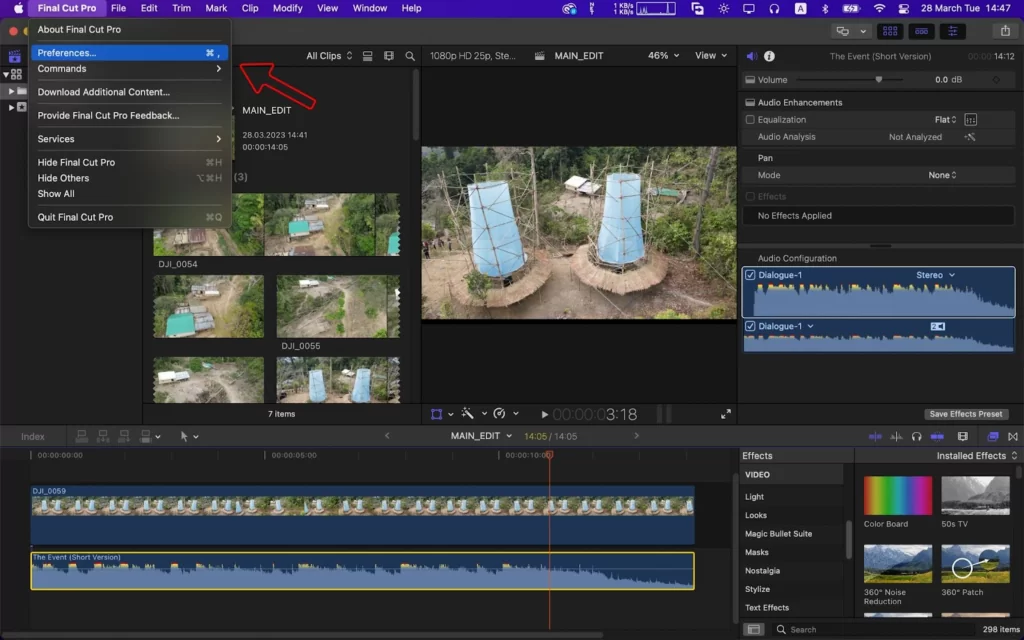The height and width of the screenshot is (640, 1024).
Task: Toggle video skimming in the timeline
Action: [875, 436]
